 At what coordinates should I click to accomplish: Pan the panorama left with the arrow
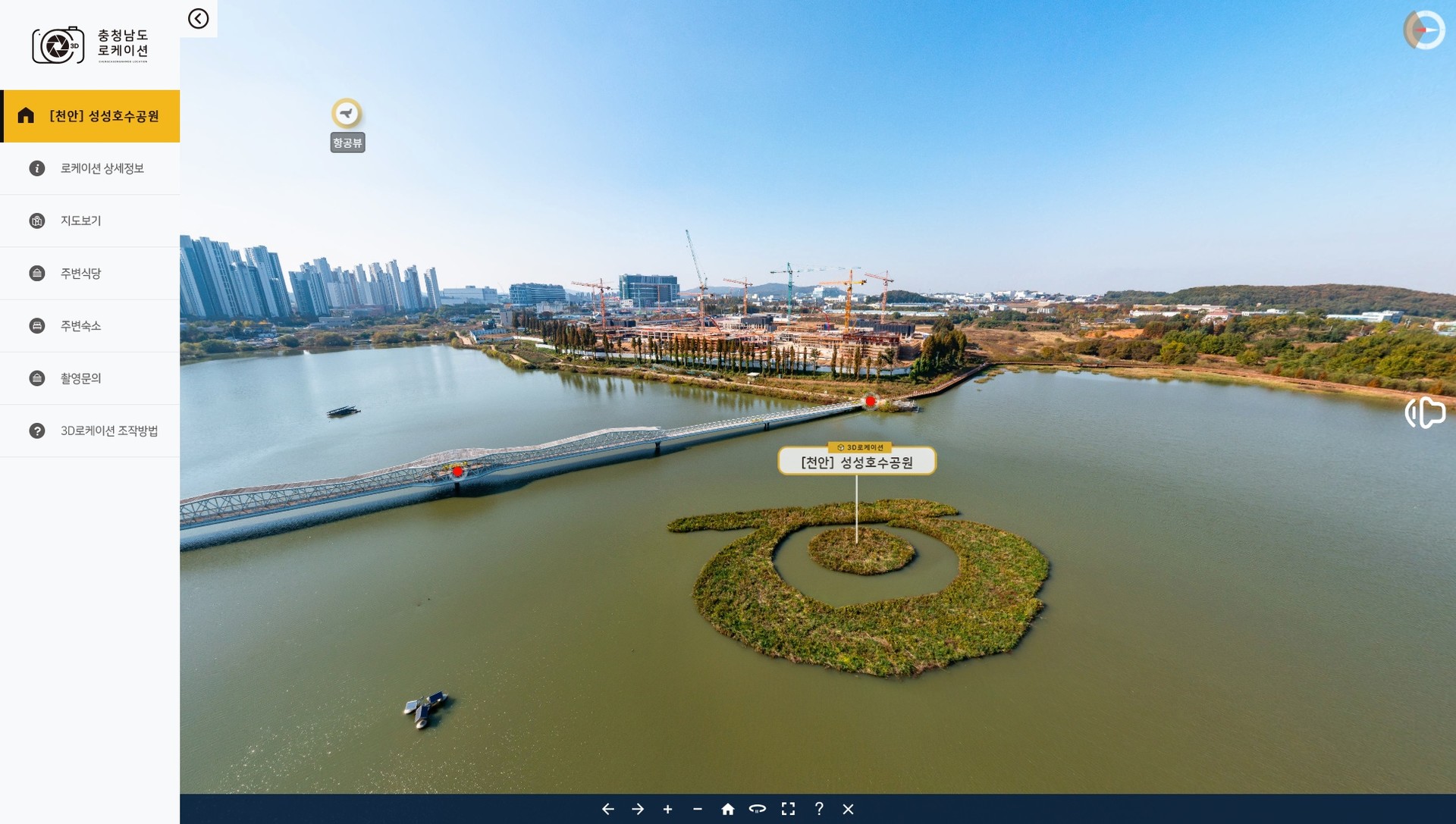click(x=607, y=809)
